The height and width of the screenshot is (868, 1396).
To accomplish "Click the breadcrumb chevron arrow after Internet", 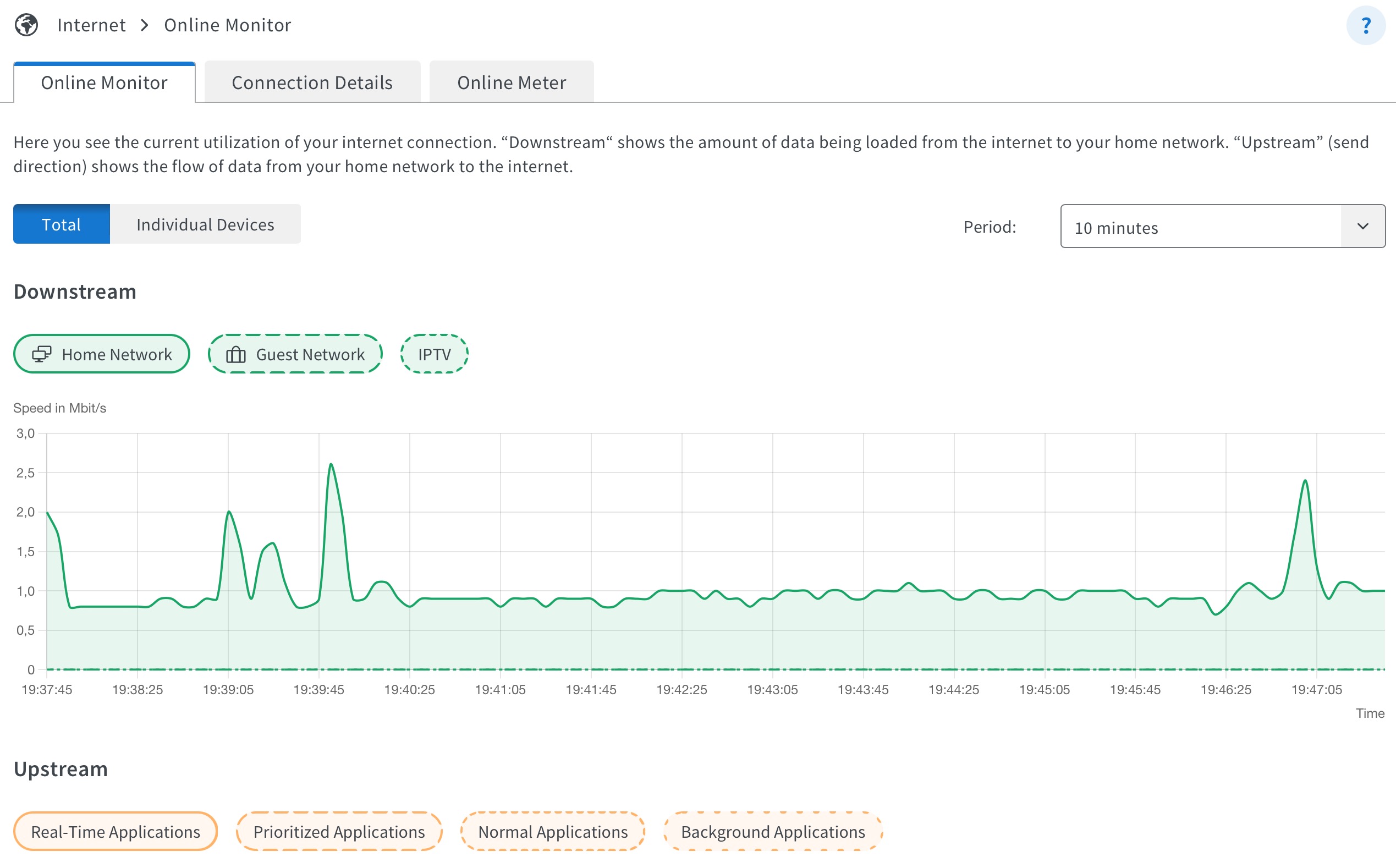I will tap(145, 25).
